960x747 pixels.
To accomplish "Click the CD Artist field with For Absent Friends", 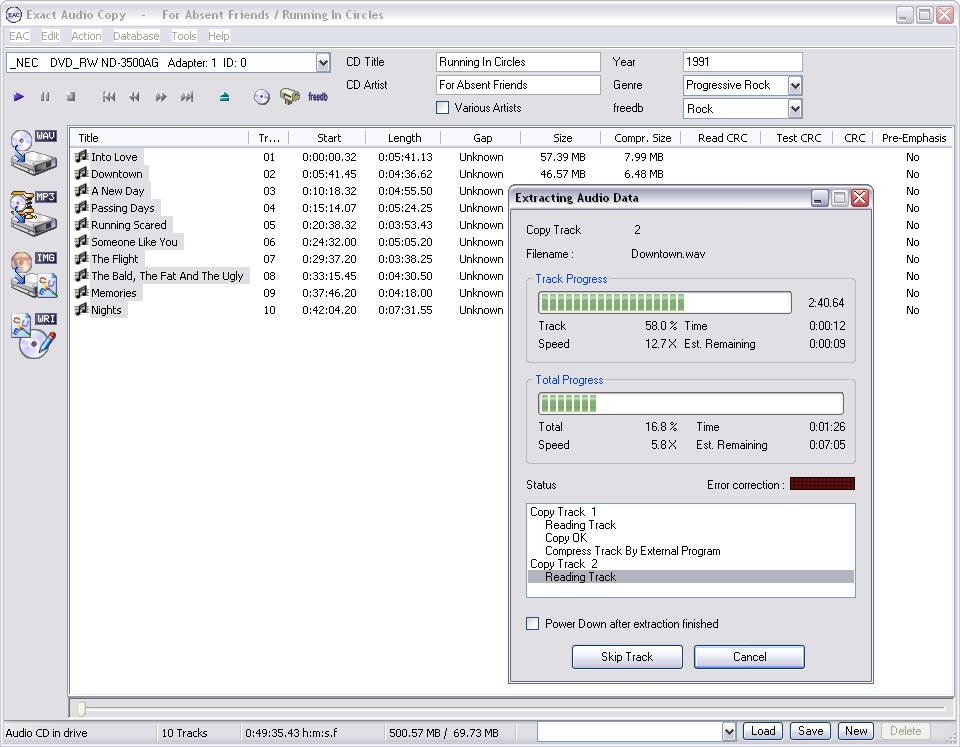I will [x=518, y=85].
